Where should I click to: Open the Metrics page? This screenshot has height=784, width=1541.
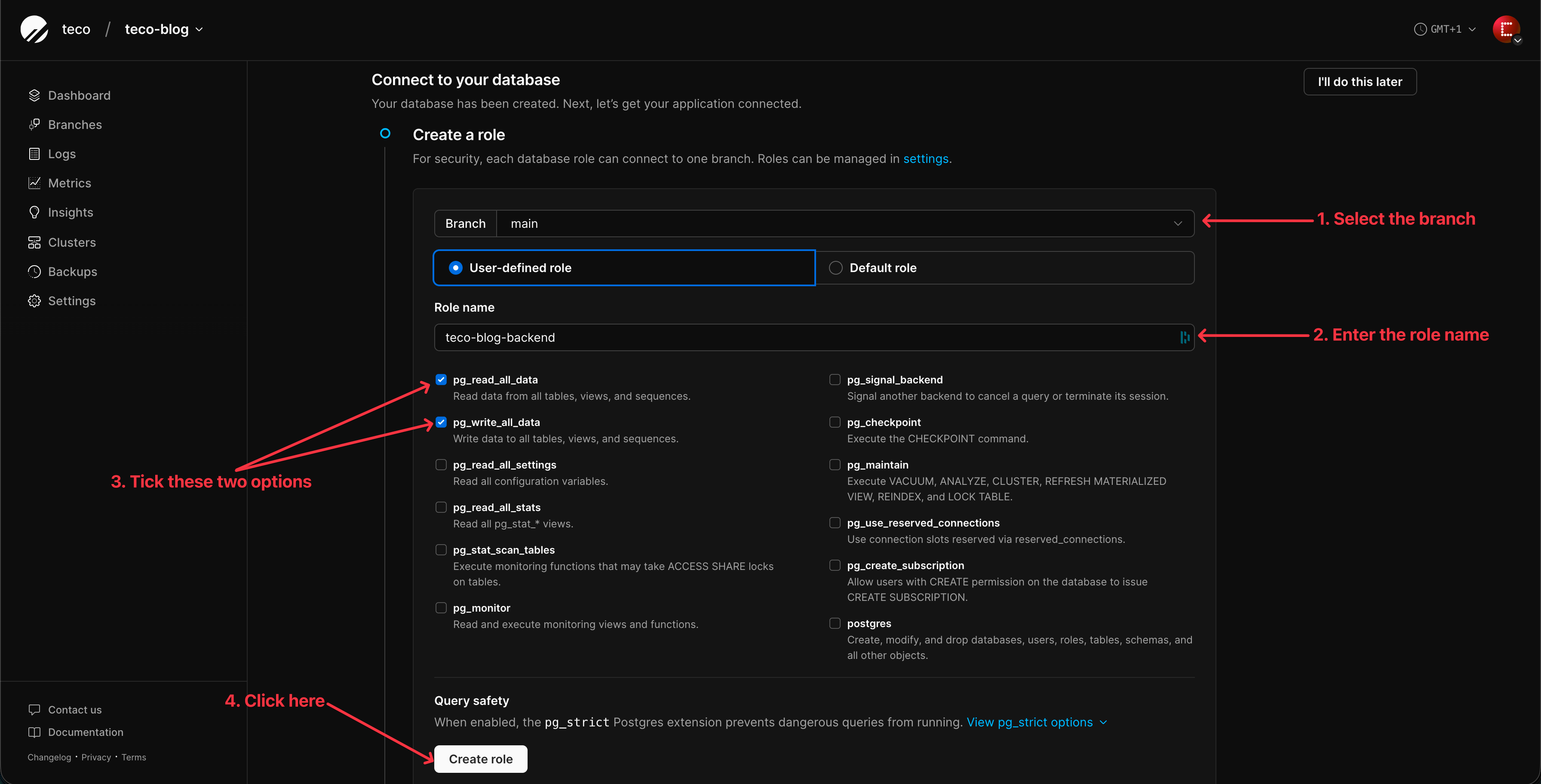[69, 183]
